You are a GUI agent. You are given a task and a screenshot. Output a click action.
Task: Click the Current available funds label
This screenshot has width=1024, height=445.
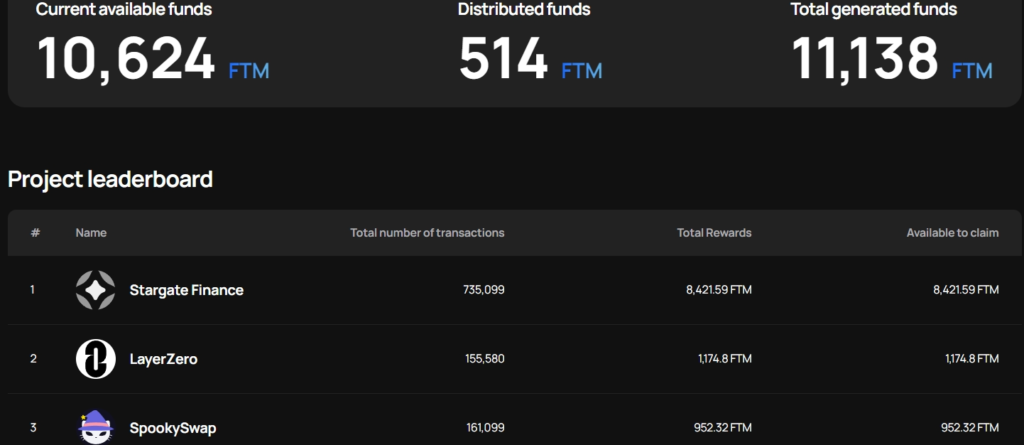123,9
